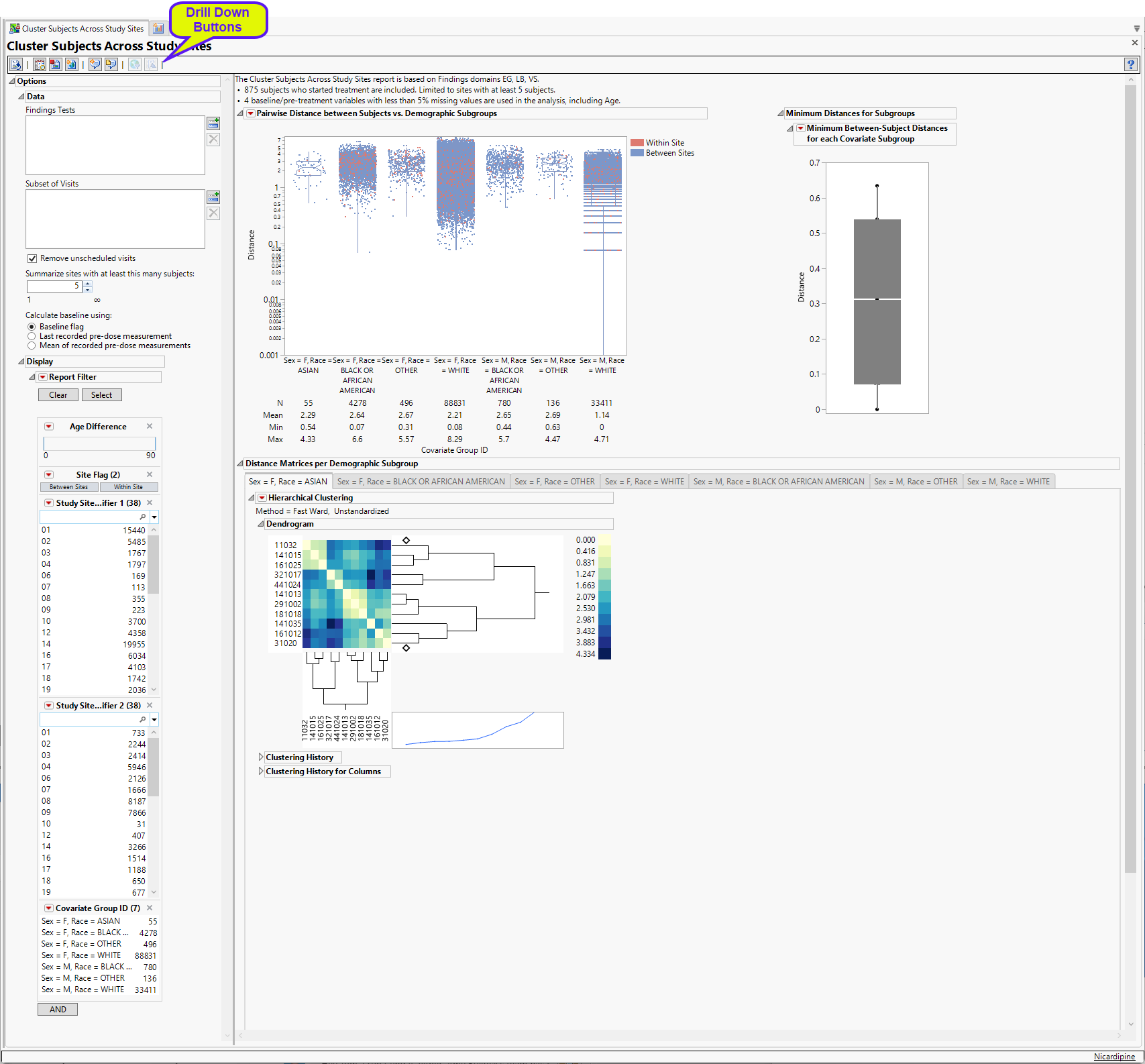Uncheck Remove unscheduled visits
Screen dimensions: 1145x1064
tap(32, 258)
